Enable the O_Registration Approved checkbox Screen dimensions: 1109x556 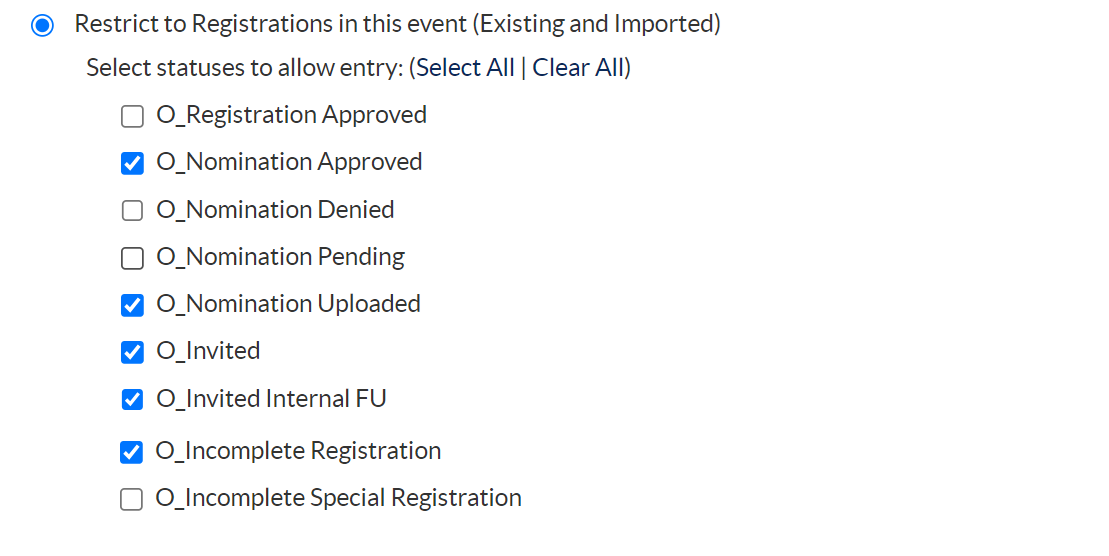pos(132,117)
